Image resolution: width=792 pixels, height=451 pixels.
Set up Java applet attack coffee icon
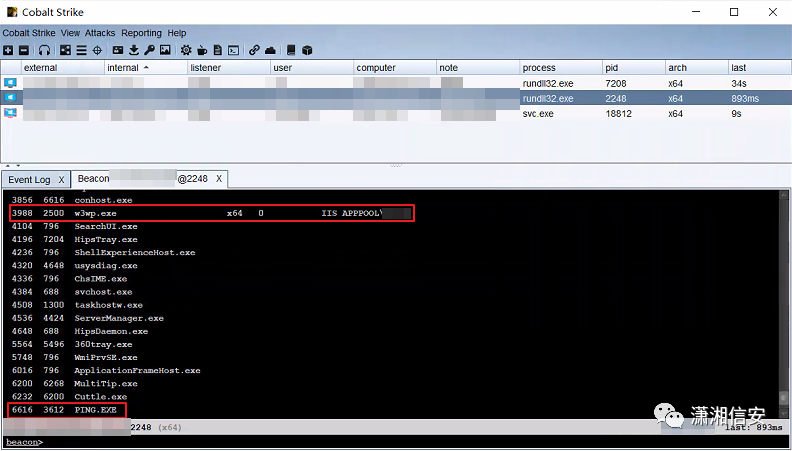pos(202,50)
